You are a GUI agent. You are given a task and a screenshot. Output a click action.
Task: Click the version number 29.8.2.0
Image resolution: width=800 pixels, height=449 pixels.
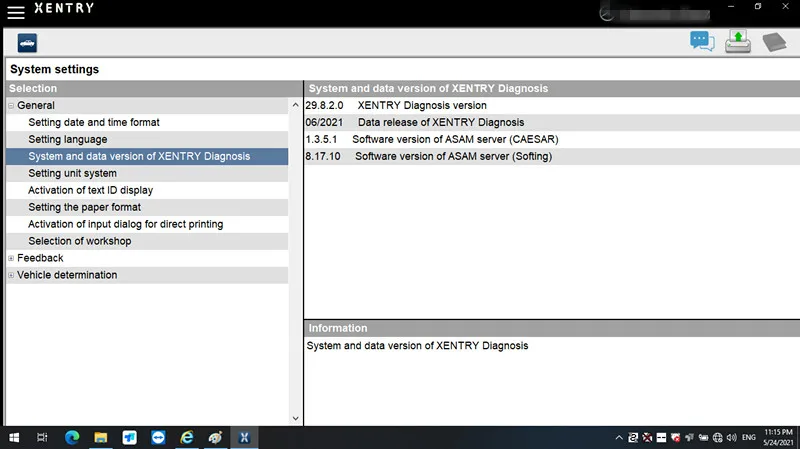(324, 106)
